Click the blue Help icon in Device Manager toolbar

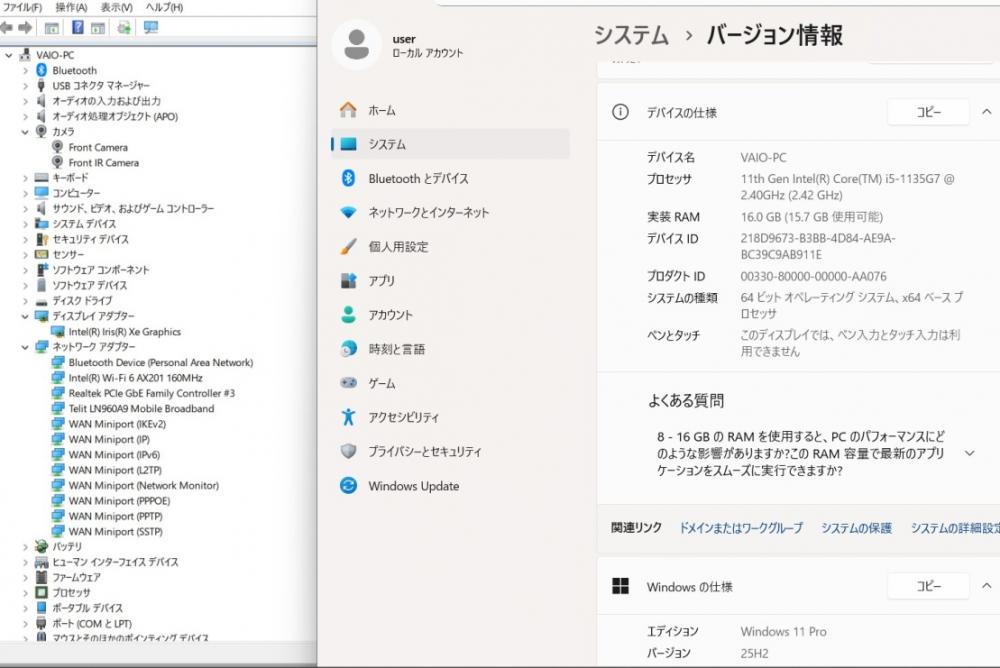click(78, 27)
